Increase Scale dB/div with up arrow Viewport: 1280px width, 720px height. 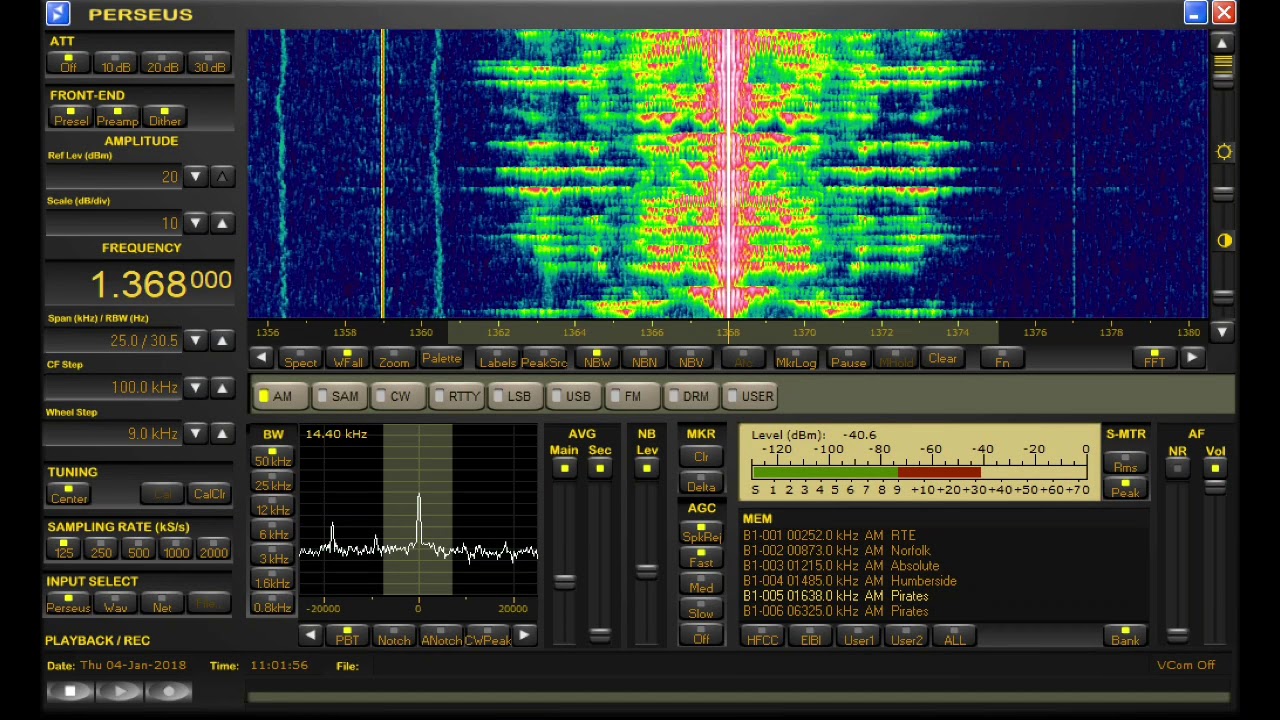tap(222, 223)
